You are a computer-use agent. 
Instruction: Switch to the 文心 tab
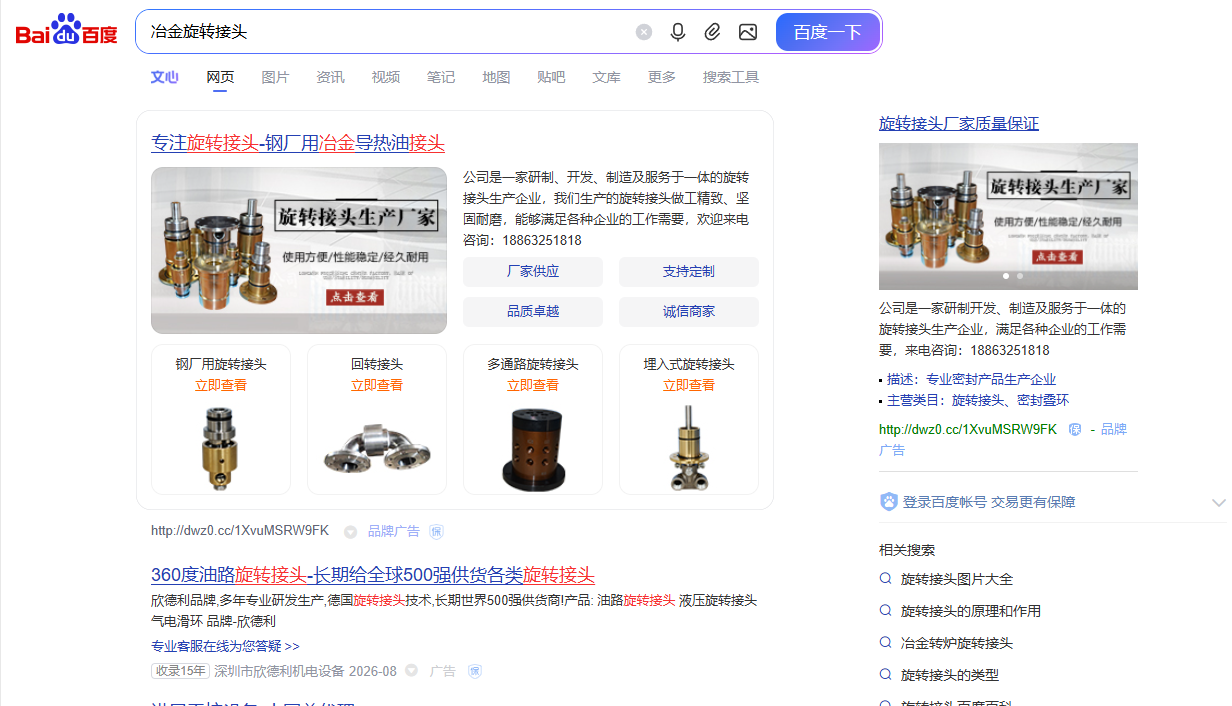point(165,77)
